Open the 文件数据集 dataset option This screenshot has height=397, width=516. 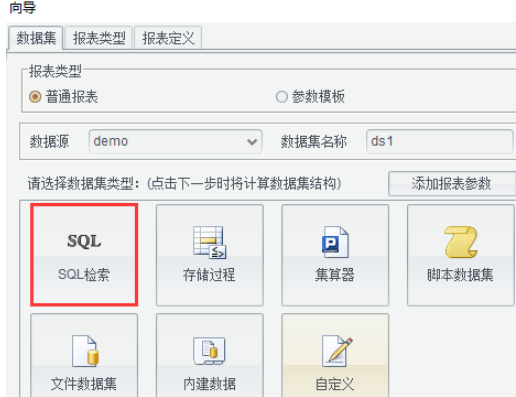pyautogui.click(x=84, y=355)
